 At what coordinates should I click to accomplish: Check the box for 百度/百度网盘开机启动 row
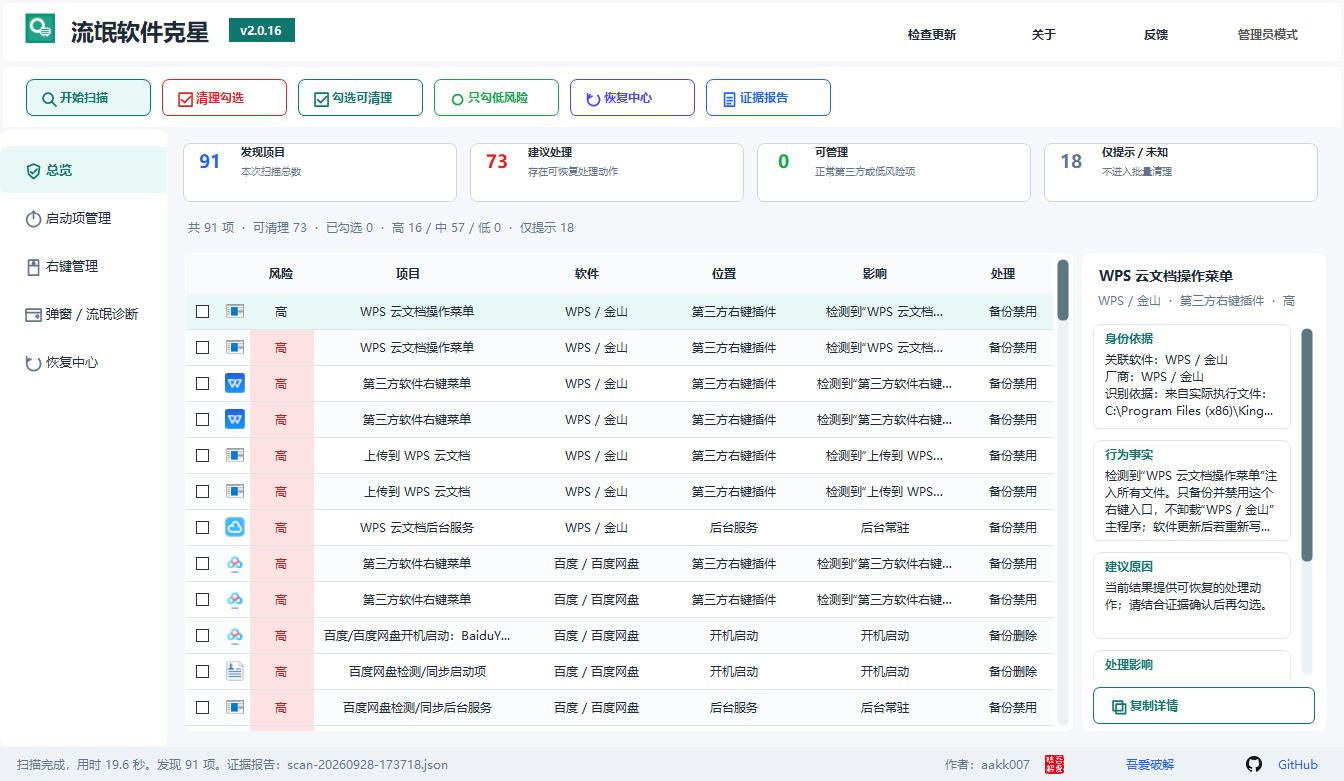203,635
